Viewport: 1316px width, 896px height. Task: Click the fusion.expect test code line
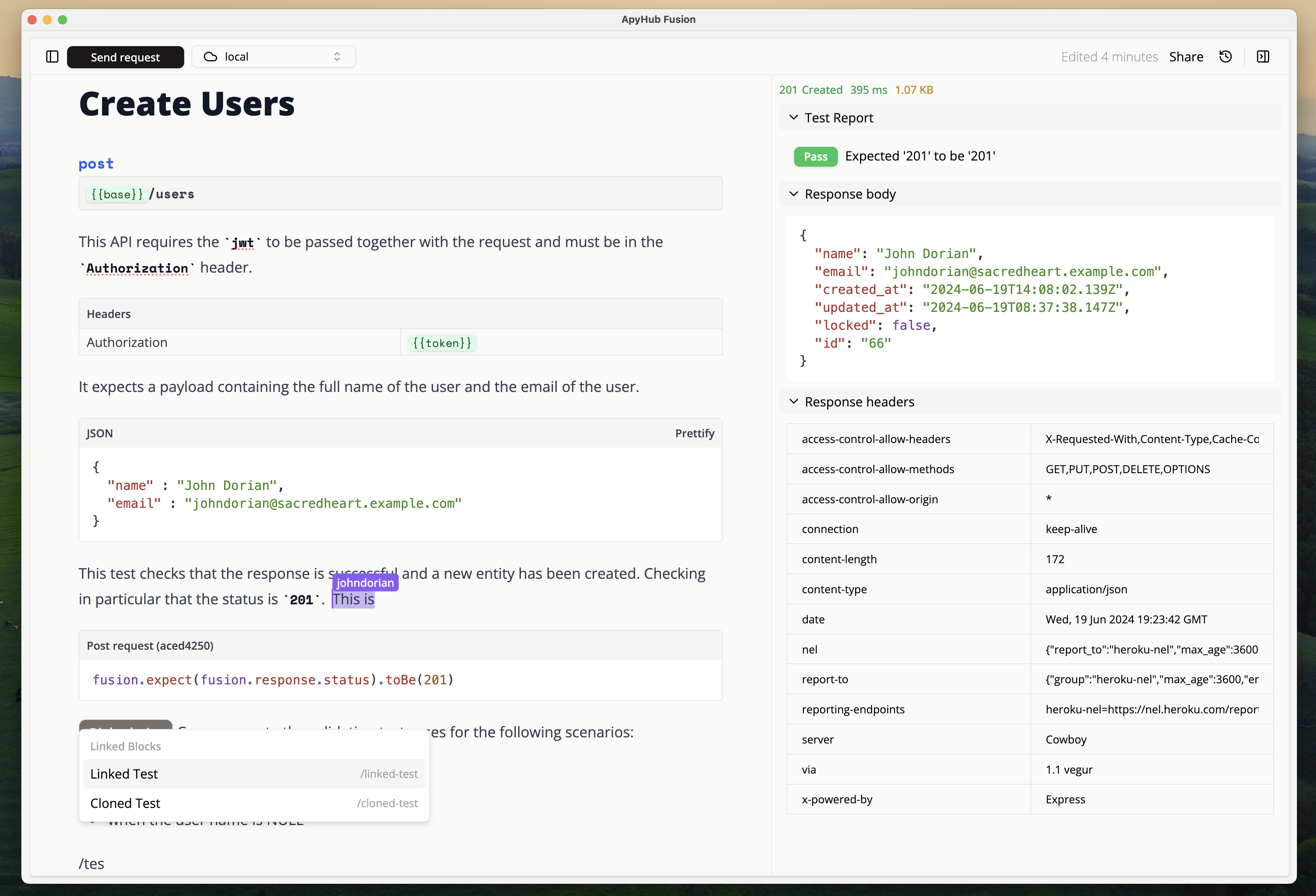click(x=273, y=680)
